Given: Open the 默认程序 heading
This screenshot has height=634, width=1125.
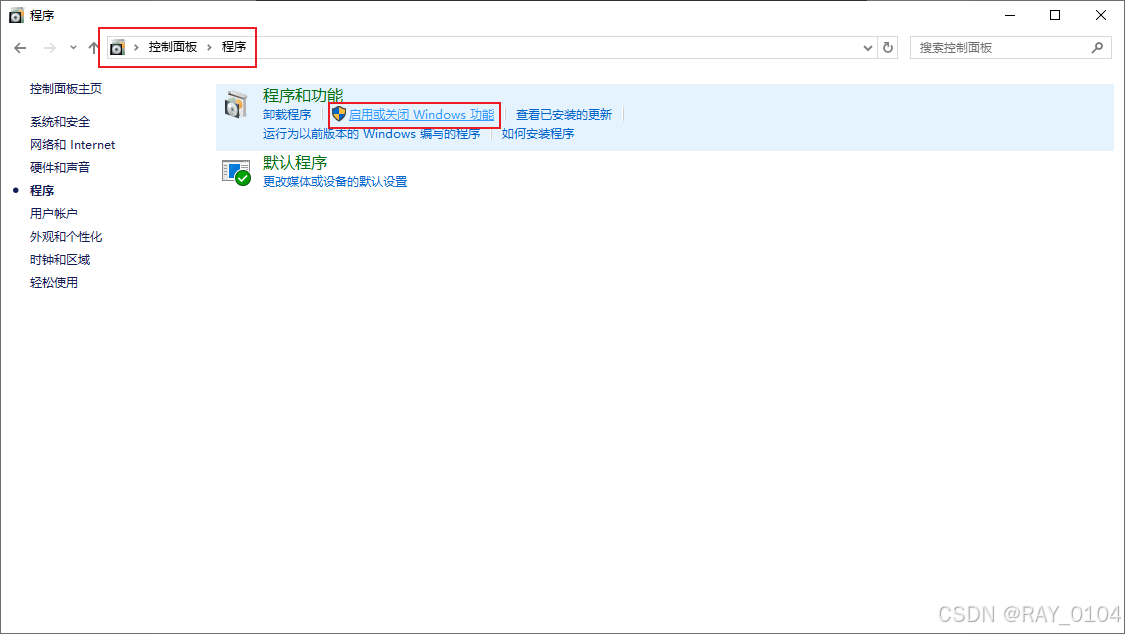Looking at the screenshot, I should [x=295, y=163].
